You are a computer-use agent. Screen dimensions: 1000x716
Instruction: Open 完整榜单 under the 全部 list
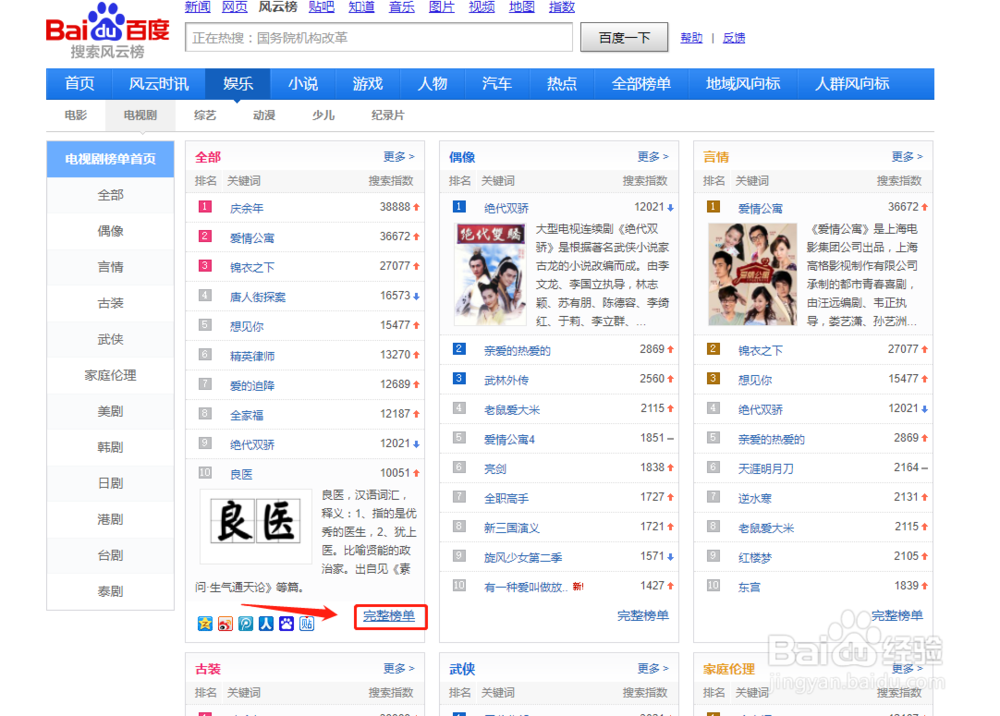[x=389, y=616]
